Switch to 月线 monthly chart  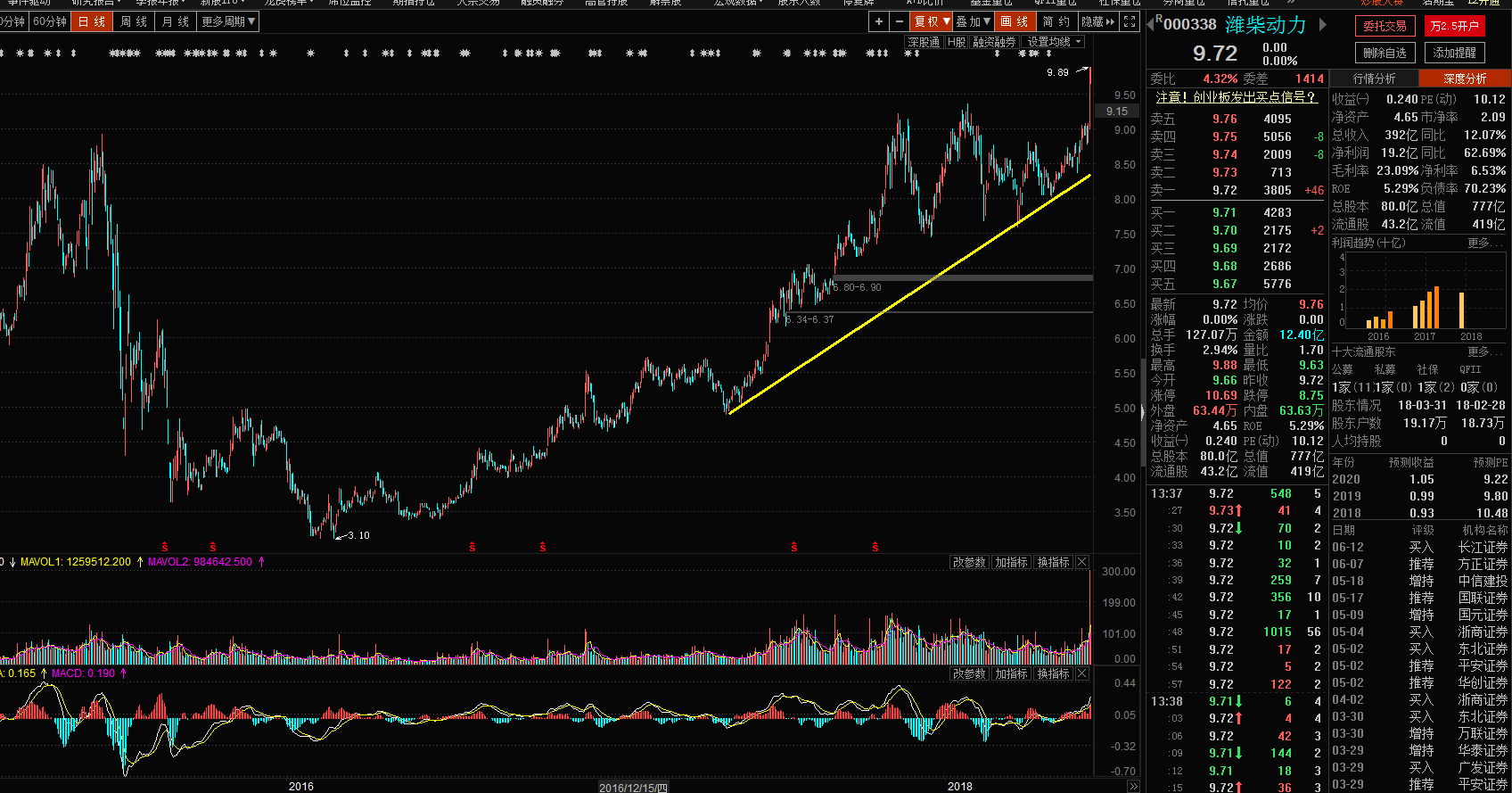click(x=176, y=21)
